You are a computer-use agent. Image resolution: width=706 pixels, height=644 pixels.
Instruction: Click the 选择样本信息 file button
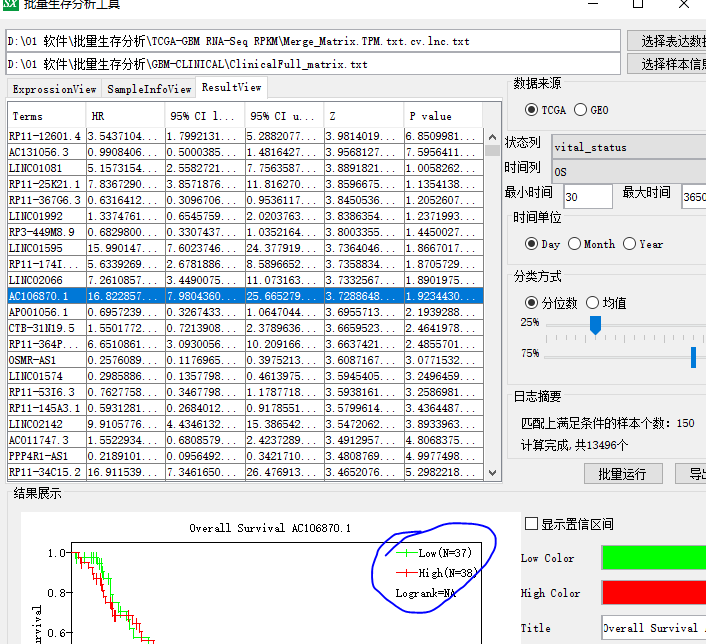coord(667,64)
